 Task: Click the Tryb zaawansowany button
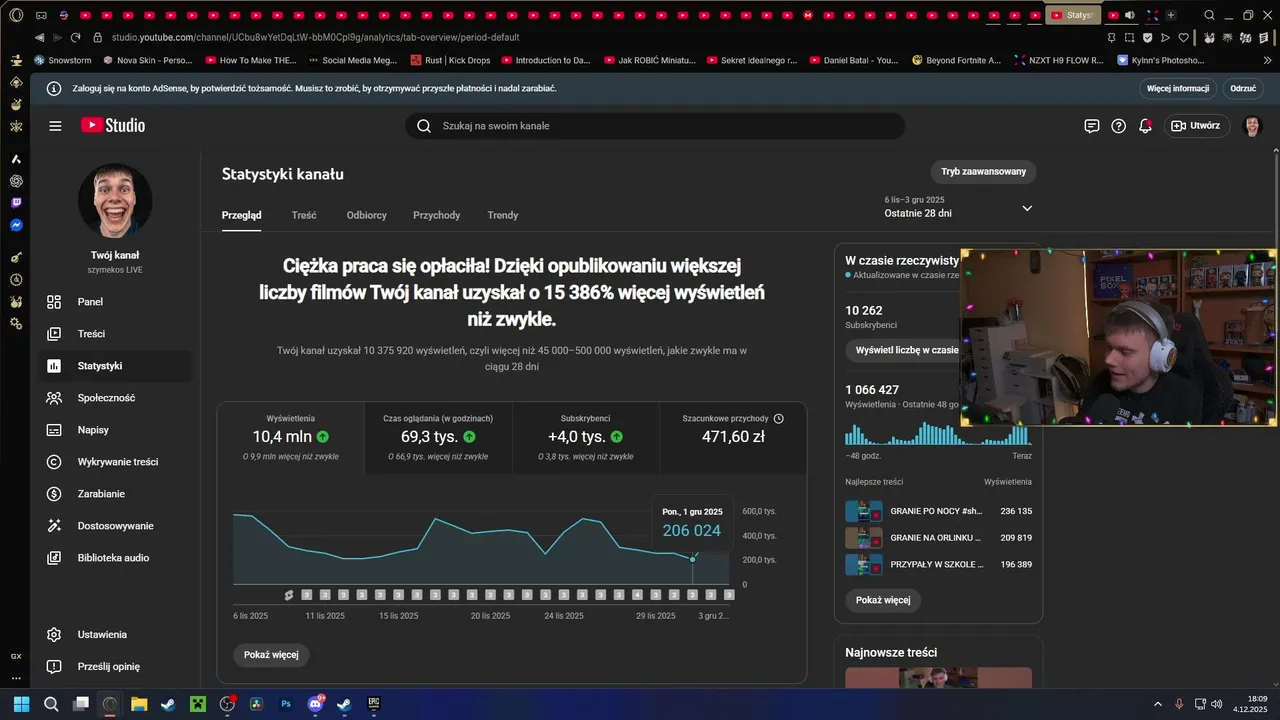(x=983, y=172)
